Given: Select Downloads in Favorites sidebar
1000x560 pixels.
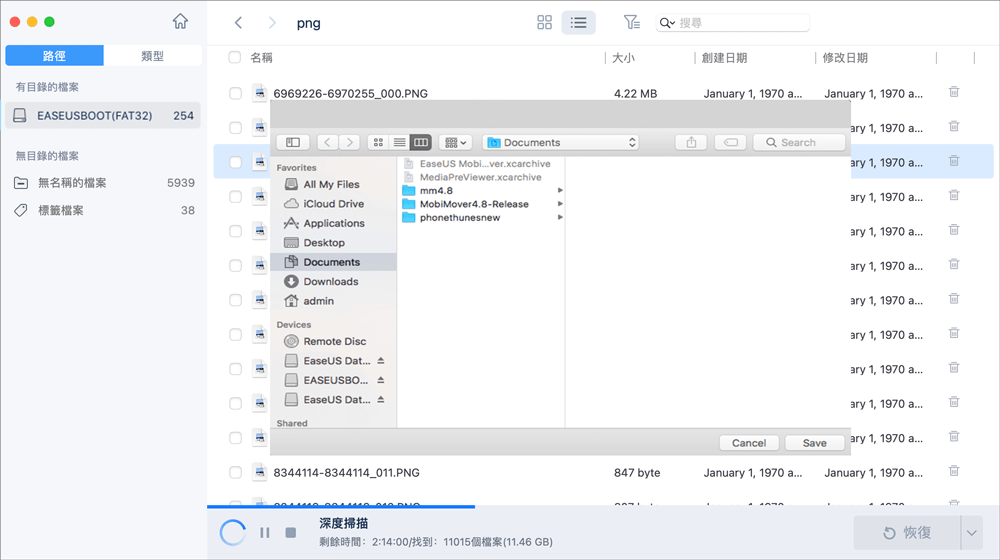Looking at the screenshot, I should coord(330,282).
